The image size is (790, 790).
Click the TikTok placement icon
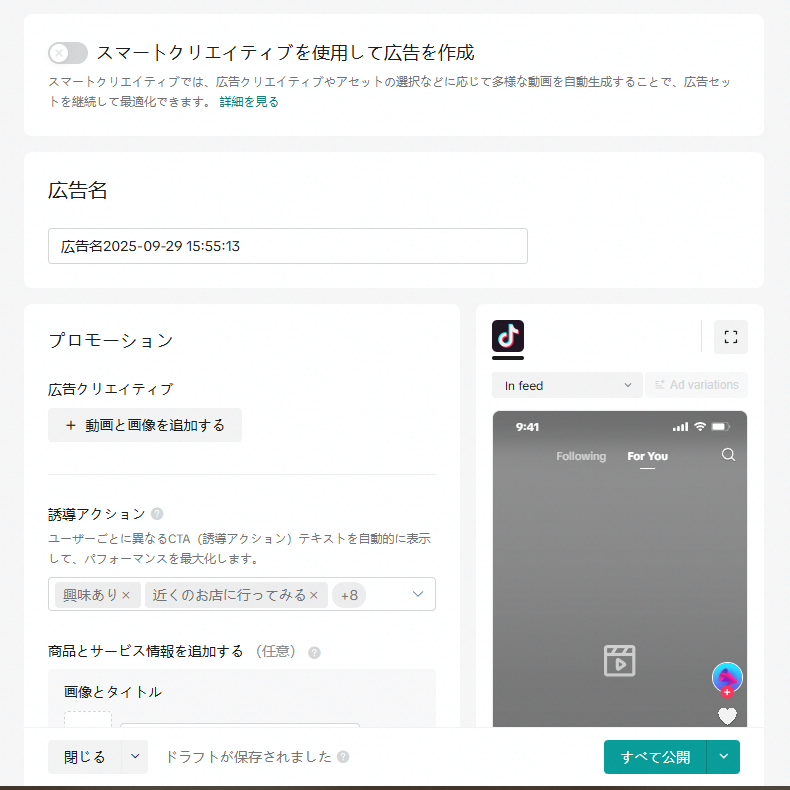coord(508,336)
